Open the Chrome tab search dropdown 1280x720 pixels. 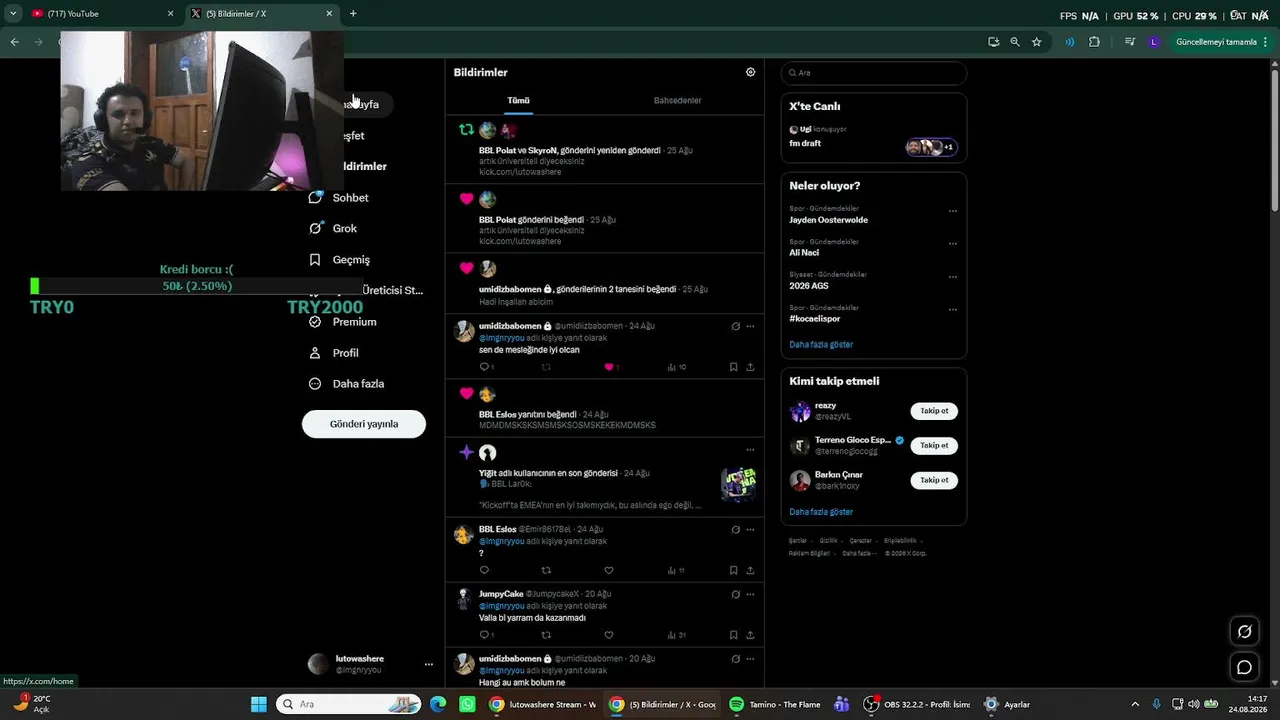click(x=13, y=14)
